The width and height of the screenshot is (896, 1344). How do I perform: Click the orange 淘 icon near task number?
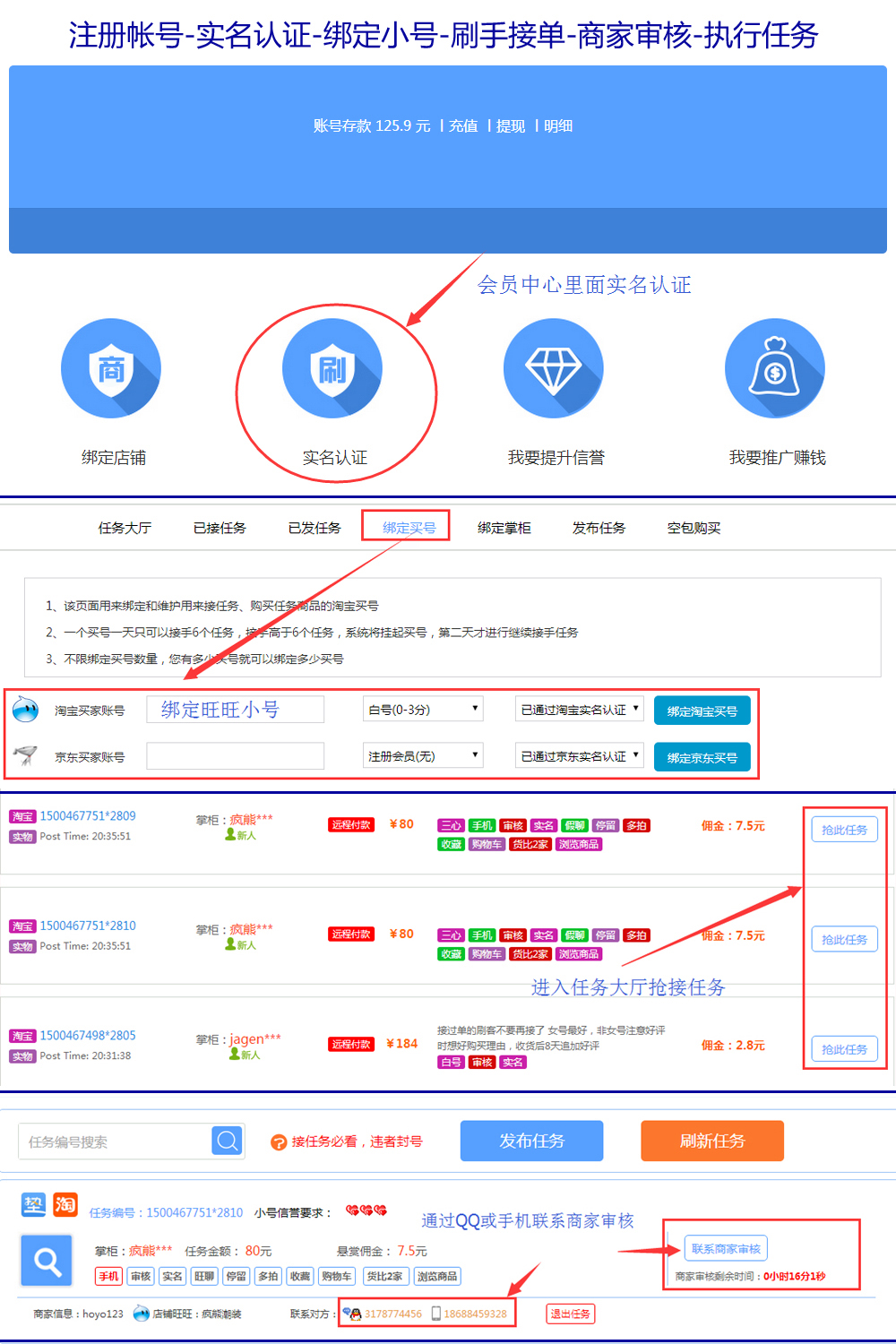(65, 1204)
